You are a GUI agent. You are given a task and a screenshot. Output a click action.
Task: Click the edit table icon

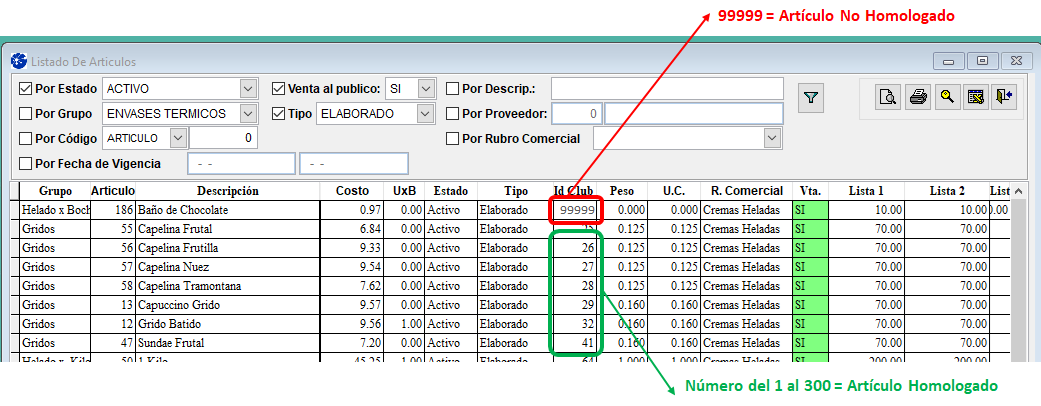click(975, 97)
